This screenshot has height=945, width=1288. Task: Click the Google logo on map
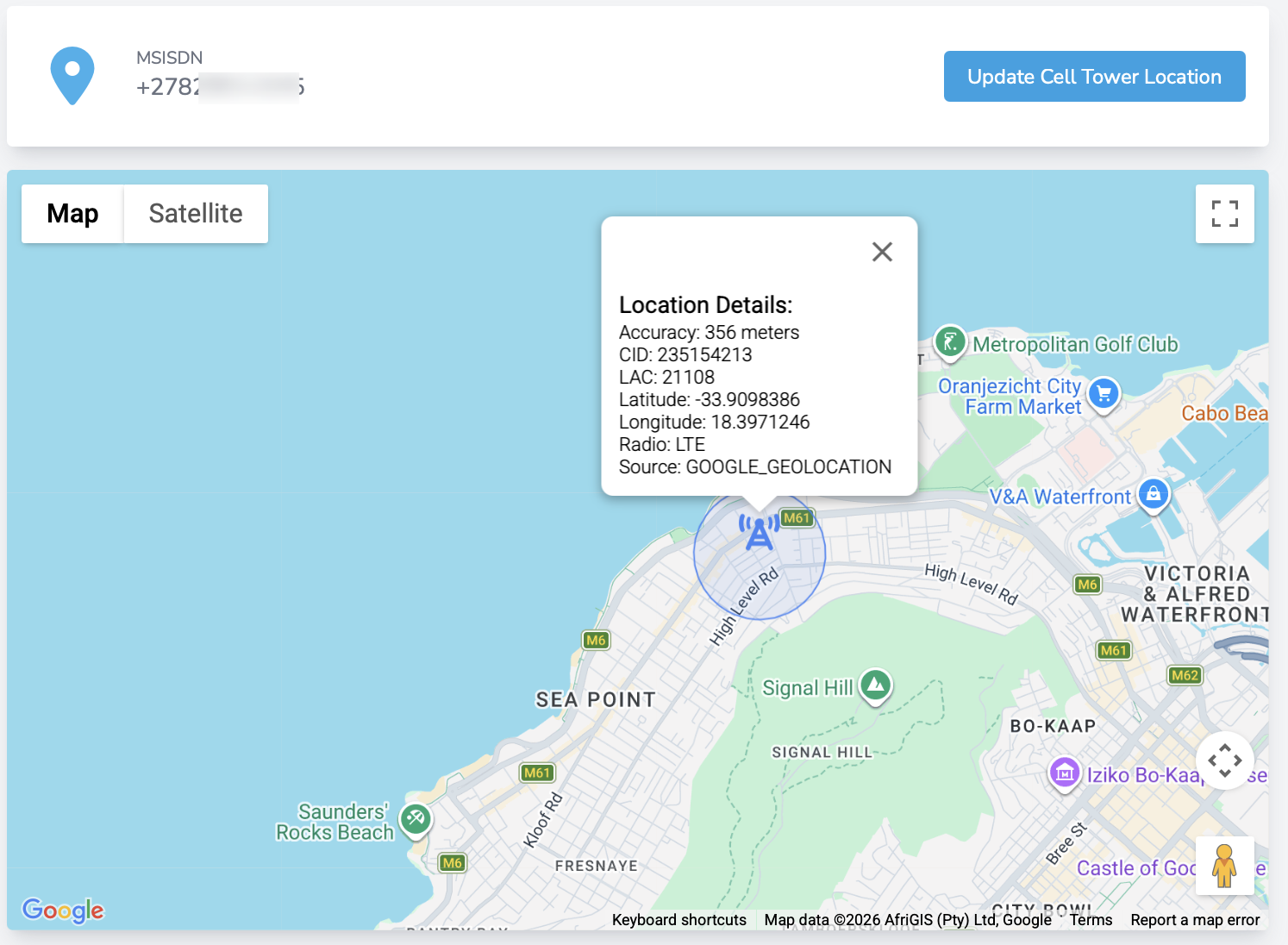click(63, 910)
